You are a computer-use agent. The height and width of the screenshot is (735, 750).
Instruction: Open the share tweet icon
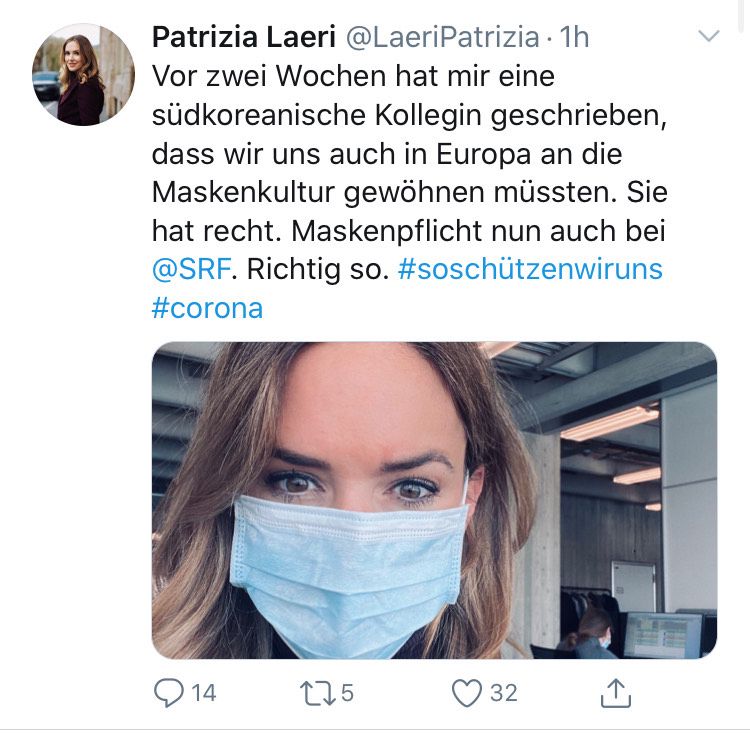click(x=616, y=693)
